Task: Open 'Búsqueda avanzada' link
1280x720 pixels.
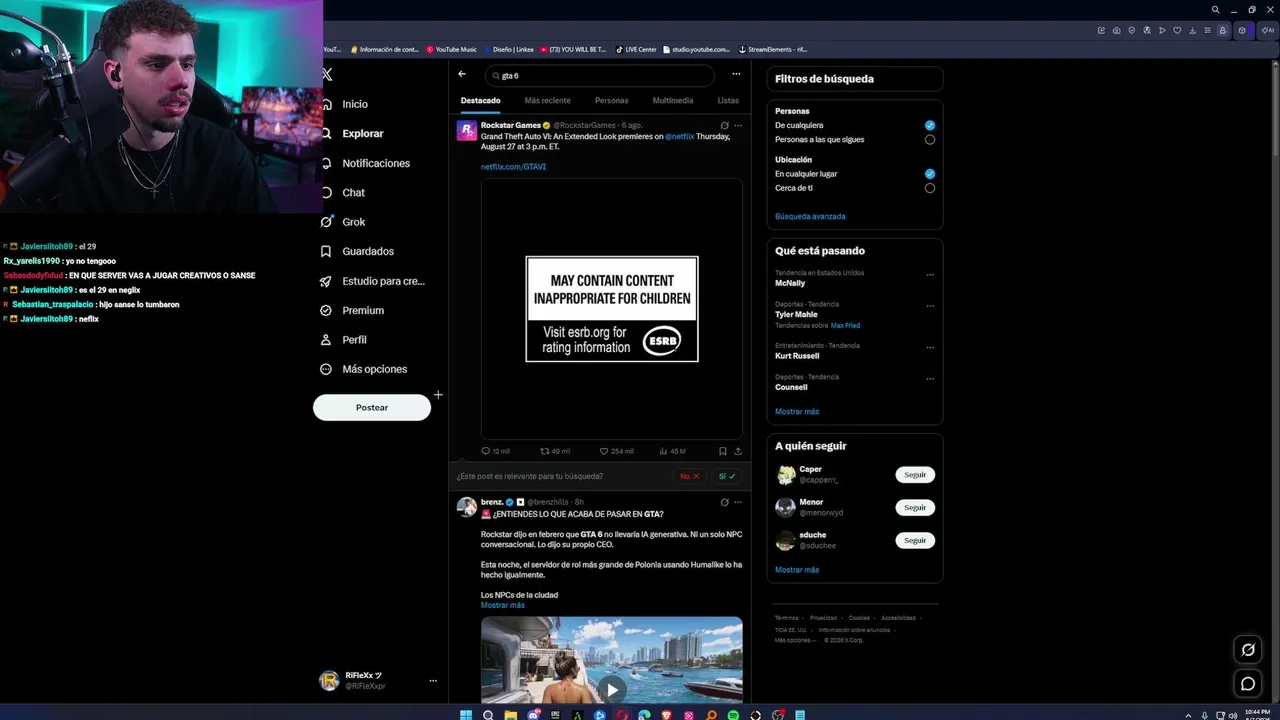Action: click(810, 216)
